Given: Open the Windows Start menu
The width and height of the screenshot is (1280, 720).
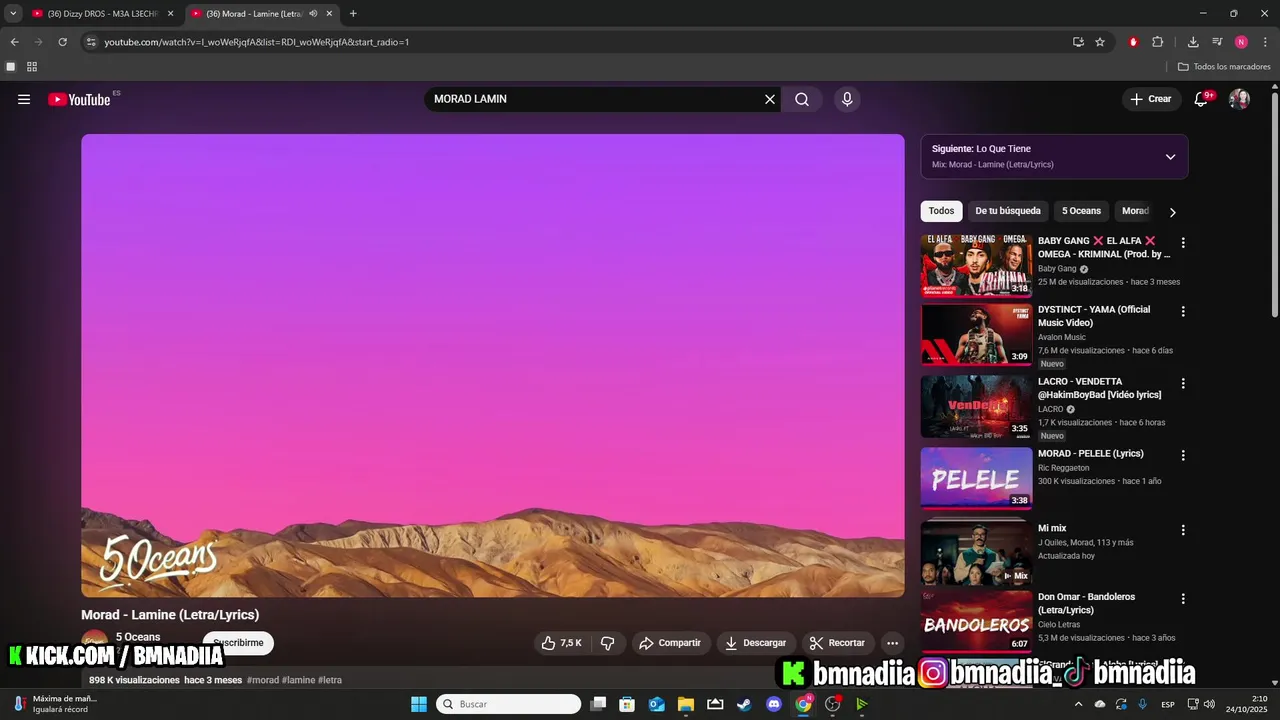Looking at the screenshot, I should 419,704.
